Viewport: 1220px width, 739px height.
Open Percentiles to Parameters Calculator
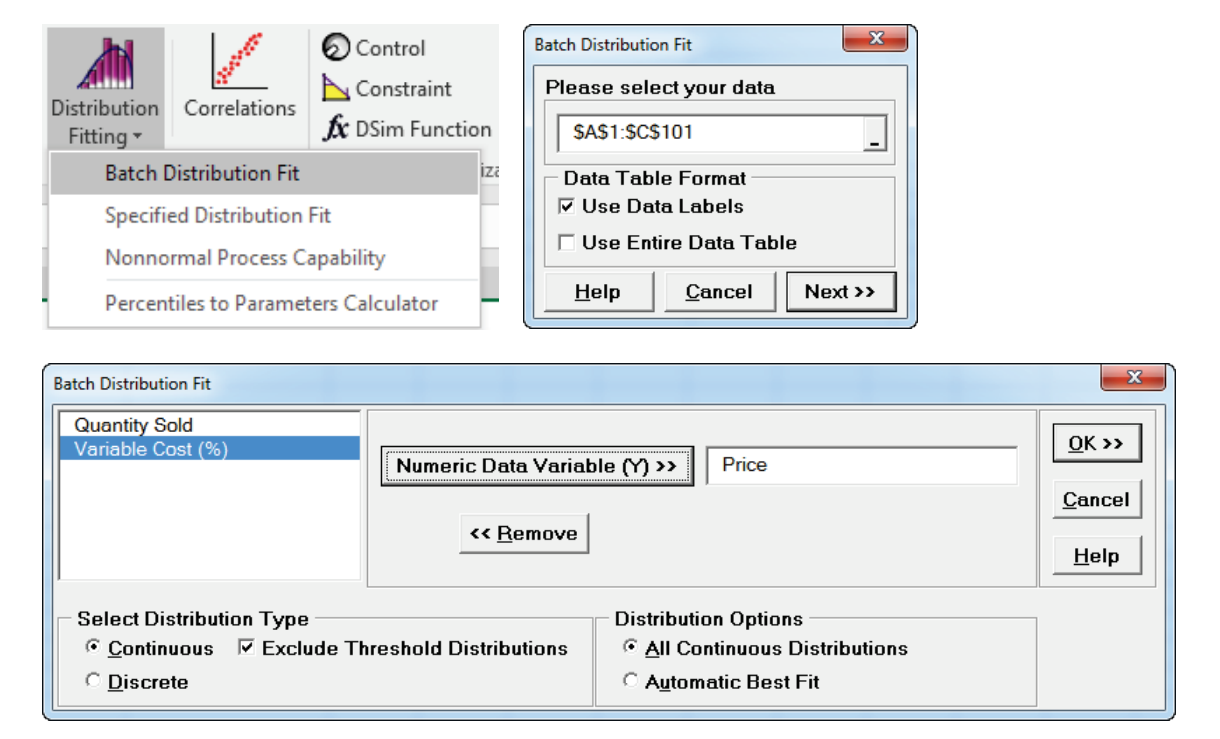pos(271,303)
